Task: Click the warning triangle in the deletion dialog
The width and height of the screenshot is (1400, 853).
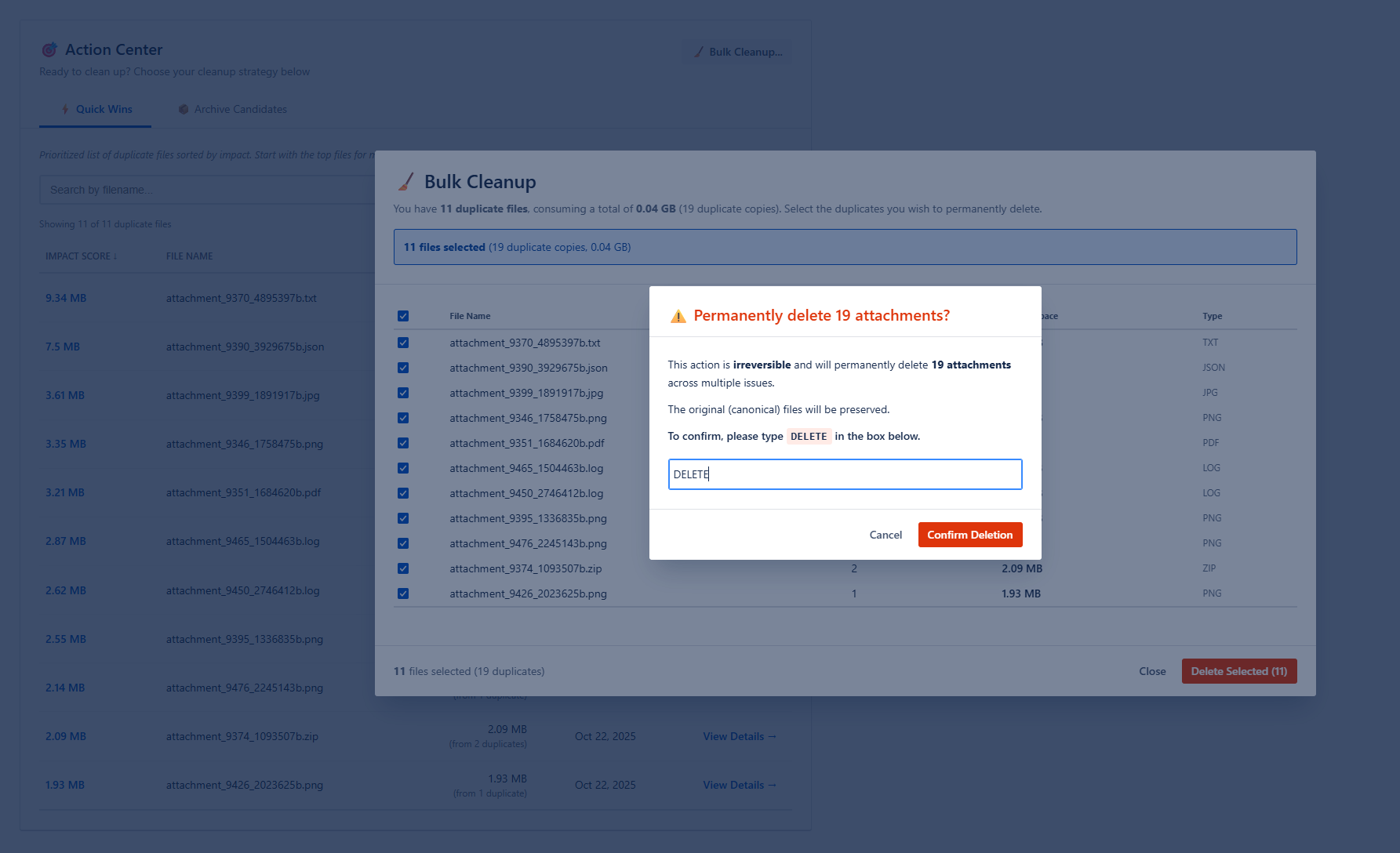Action: 678,315
